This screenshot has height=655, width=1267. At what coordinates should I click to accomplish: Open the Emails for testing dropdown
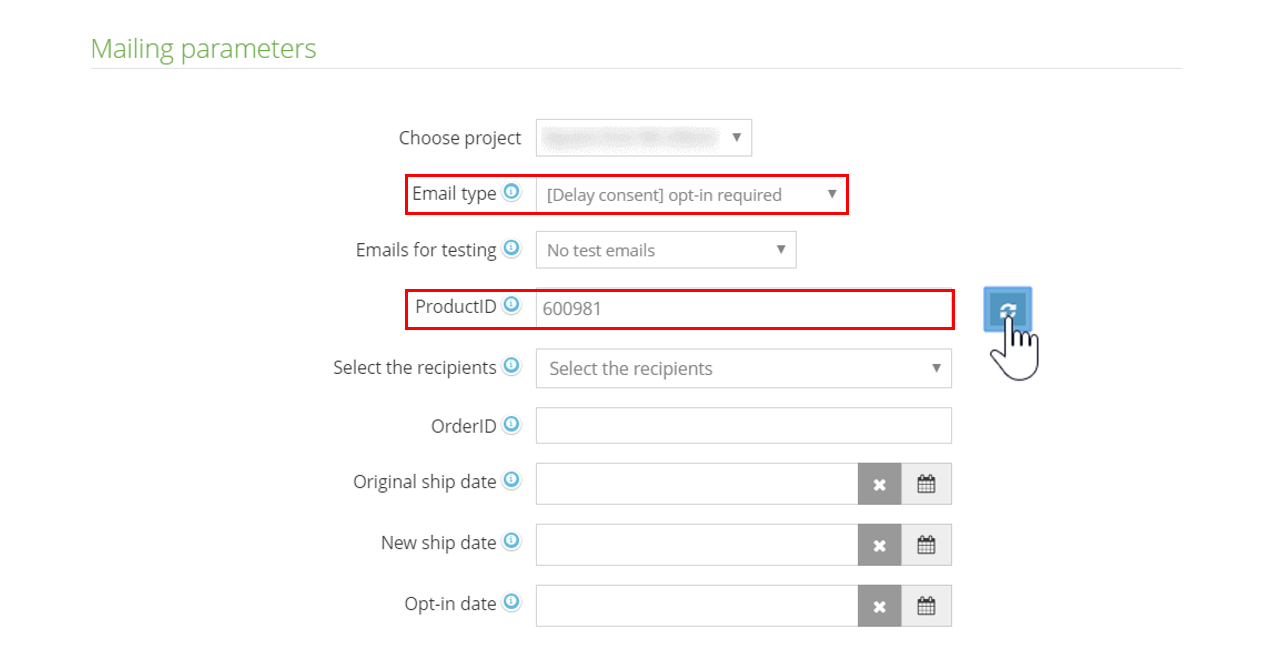(x=665, y=250)
